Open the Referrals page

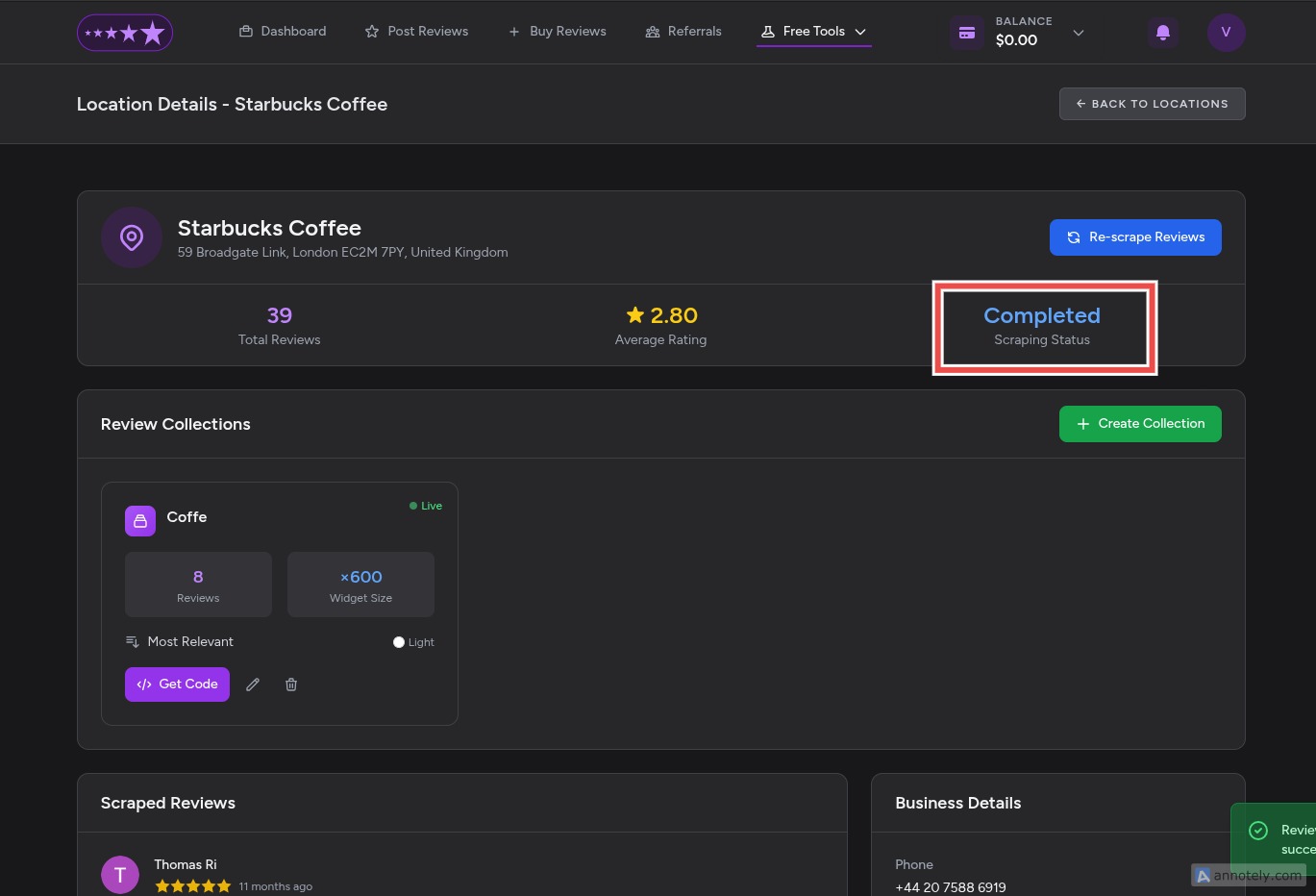tap(683, 32)
